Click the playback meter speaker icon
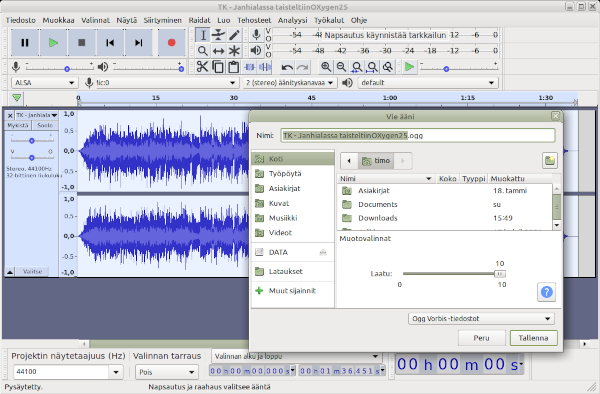The height and width of the screenshot is (394, 600). (x=256, y=50)
